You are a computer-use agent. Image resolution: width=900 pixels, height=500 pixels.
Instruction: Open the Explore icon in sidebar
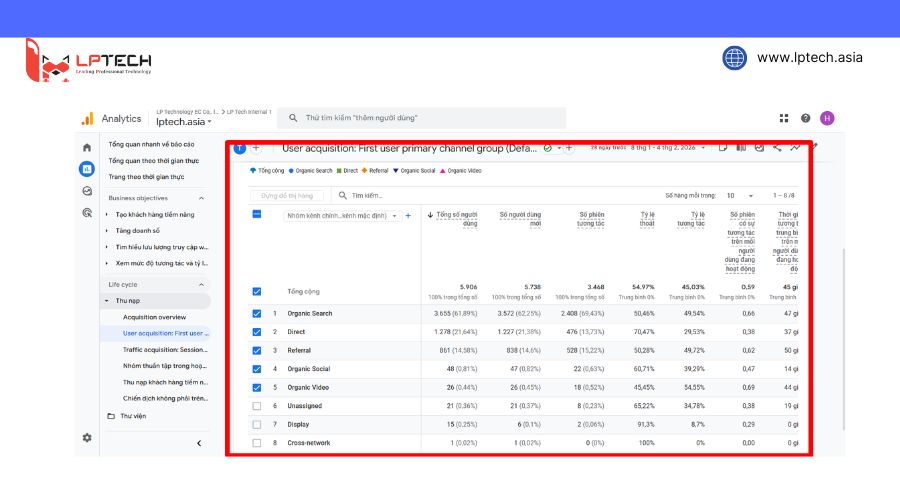click(87, 191)
